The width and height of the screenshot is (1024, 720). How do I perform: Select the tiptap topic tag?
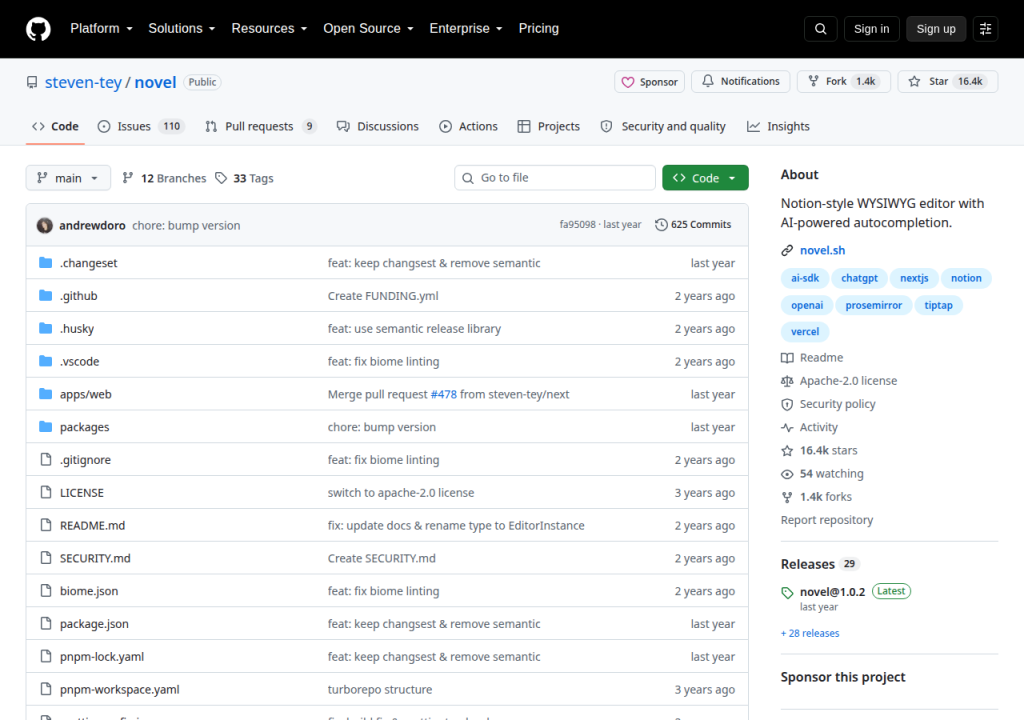938,305
